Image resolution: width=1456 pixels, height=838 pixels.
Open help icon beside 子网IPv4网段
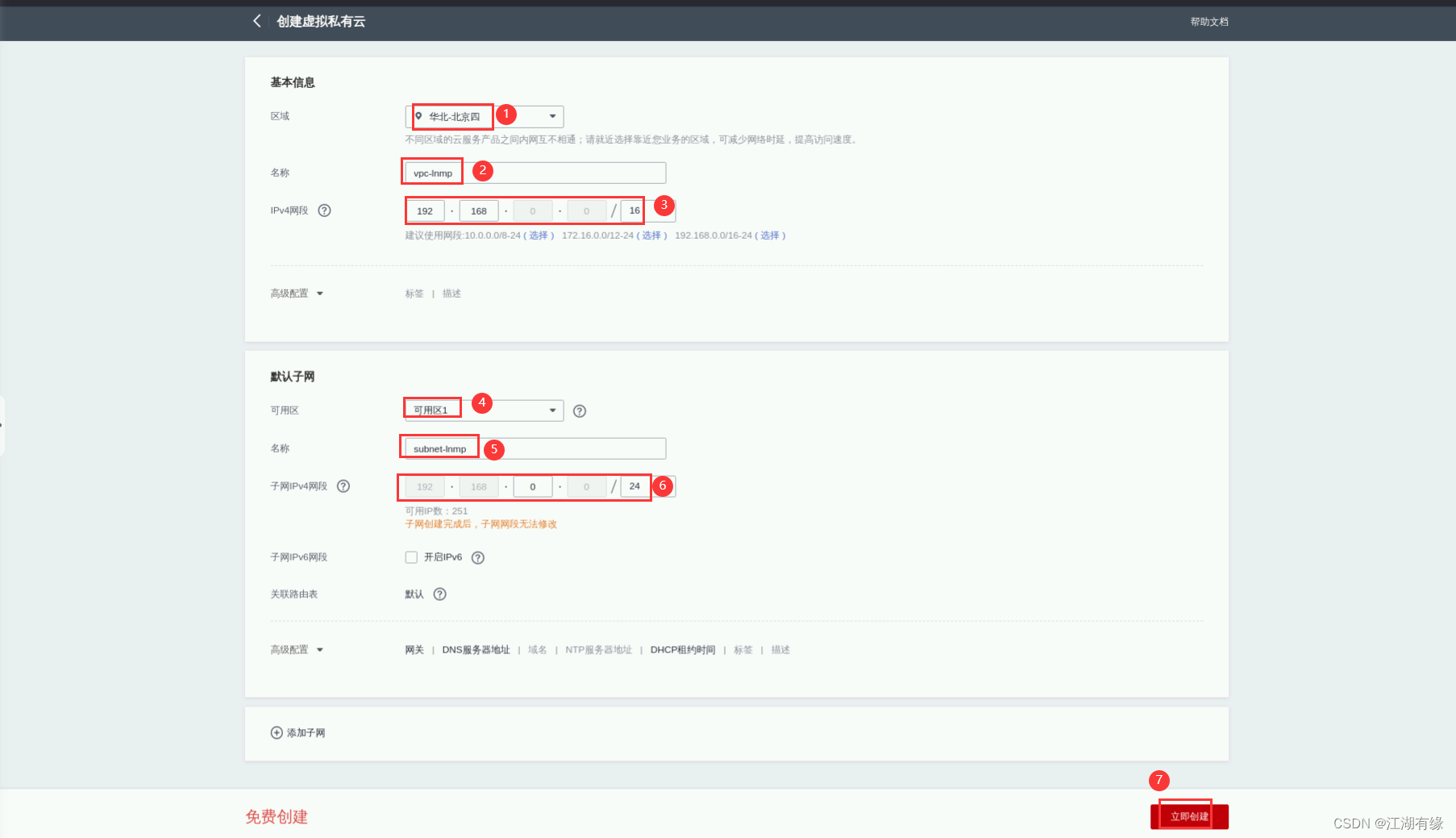343,486
